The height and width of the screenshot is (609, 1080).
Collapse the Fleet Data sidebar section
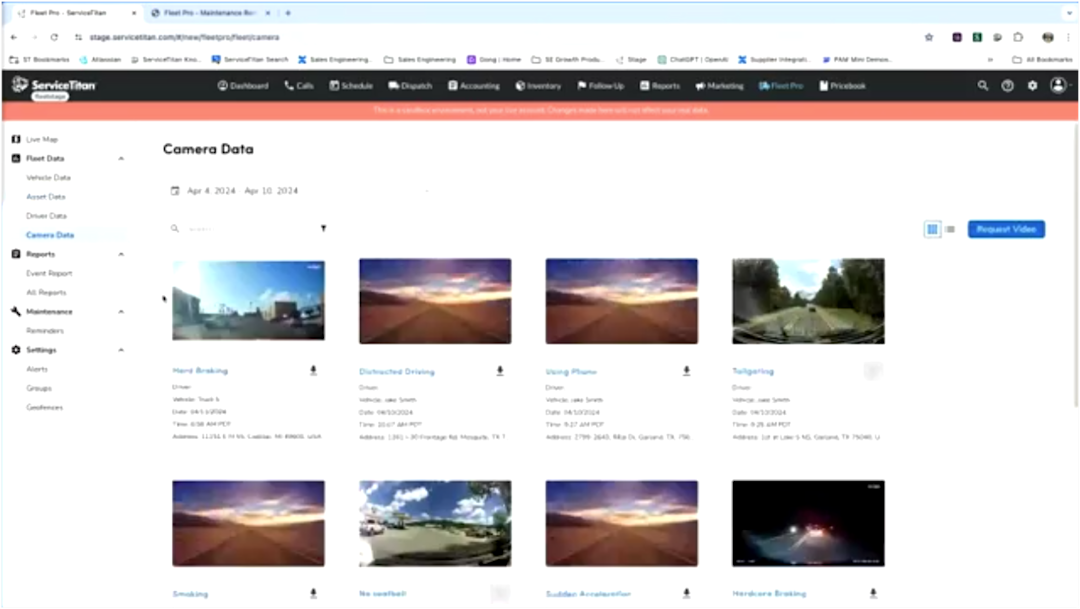click(x=121, y=158)
